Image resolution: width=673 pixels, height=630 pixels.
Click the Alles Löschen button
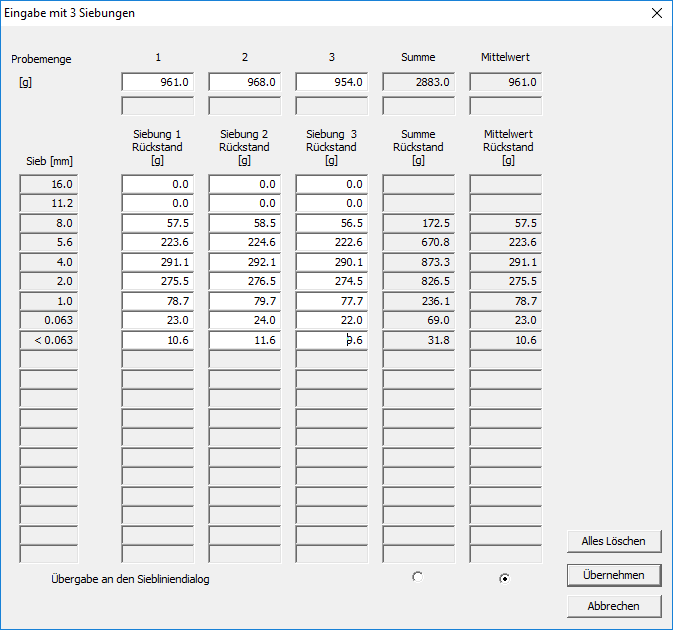(x=614, y=541)
